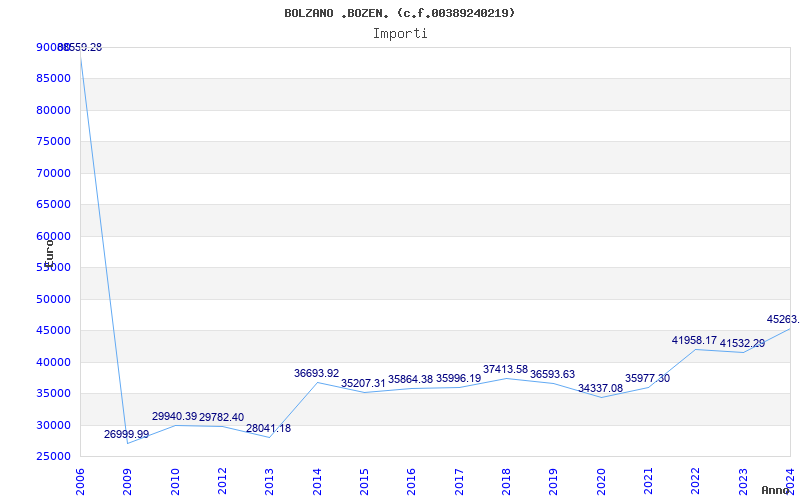
Task: Select the y-axis value 75000
Action: click(x=54, y=141)
